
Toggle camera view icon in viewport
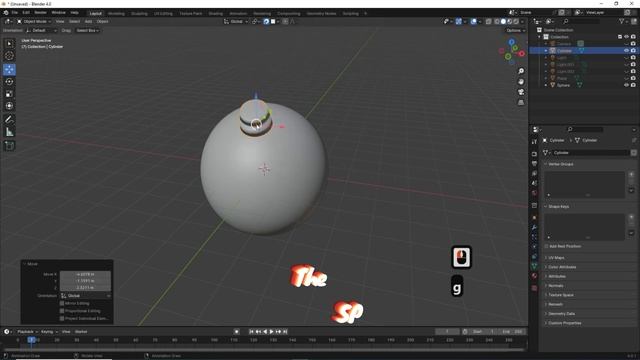click(521, 92)
